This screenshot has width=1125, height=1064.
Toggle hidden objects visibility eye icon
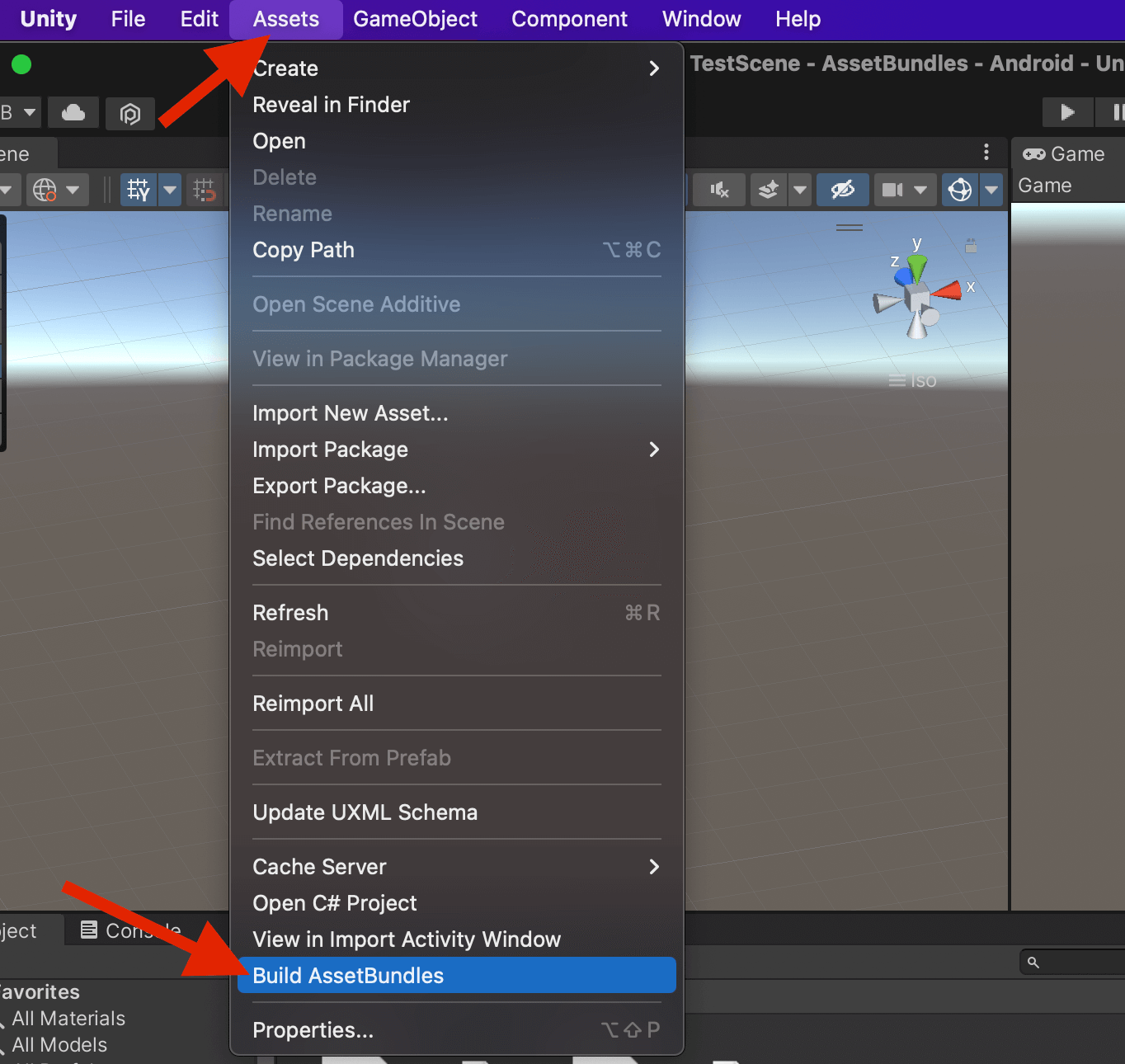tap(842, 191)
